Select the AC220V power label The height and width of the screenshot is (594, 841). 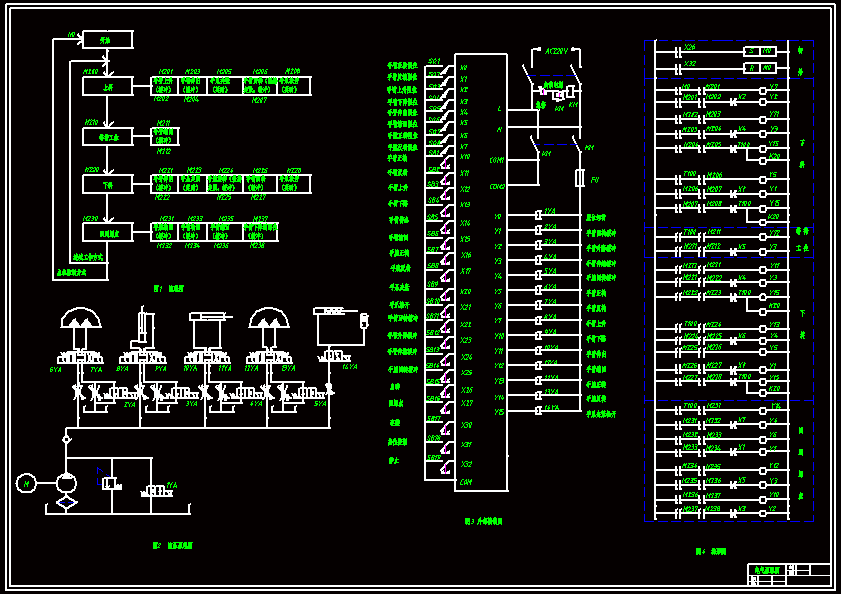(556, 52)
